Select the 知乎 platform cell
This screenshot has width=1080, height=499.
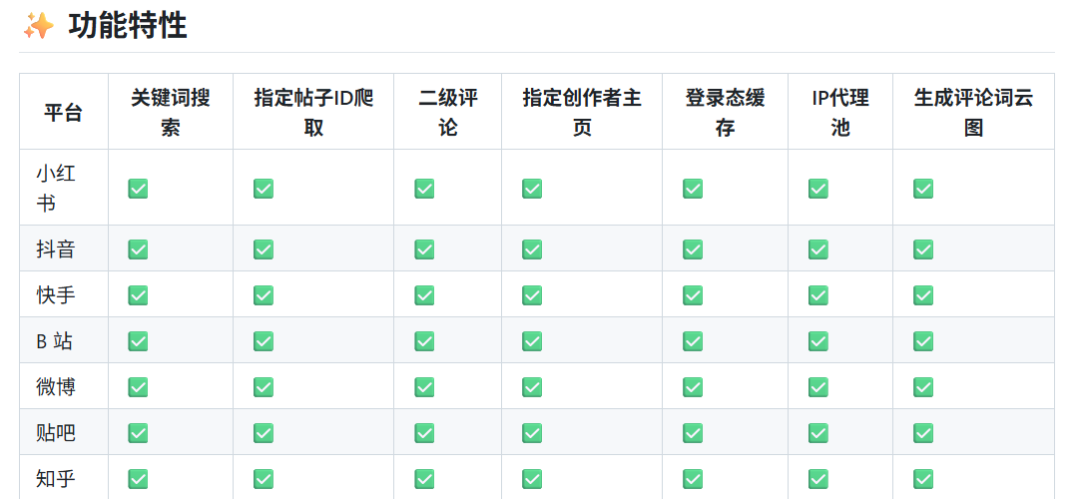63,478
